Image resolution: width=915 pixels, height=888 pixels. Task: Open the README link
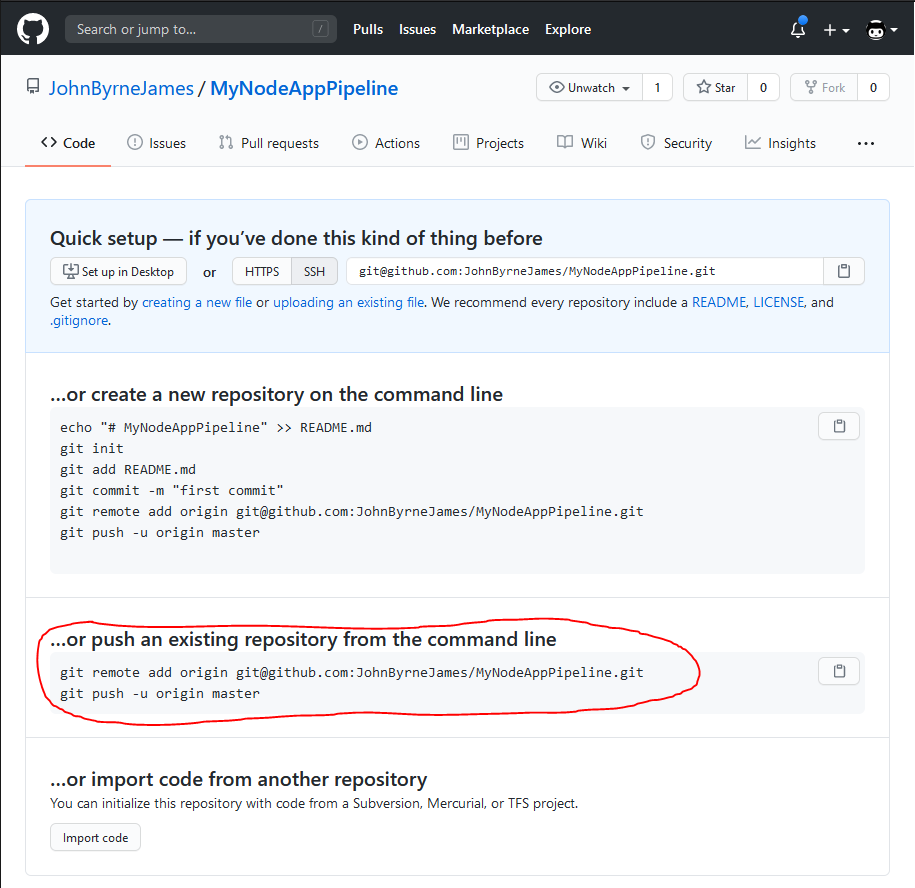[719, 302]
